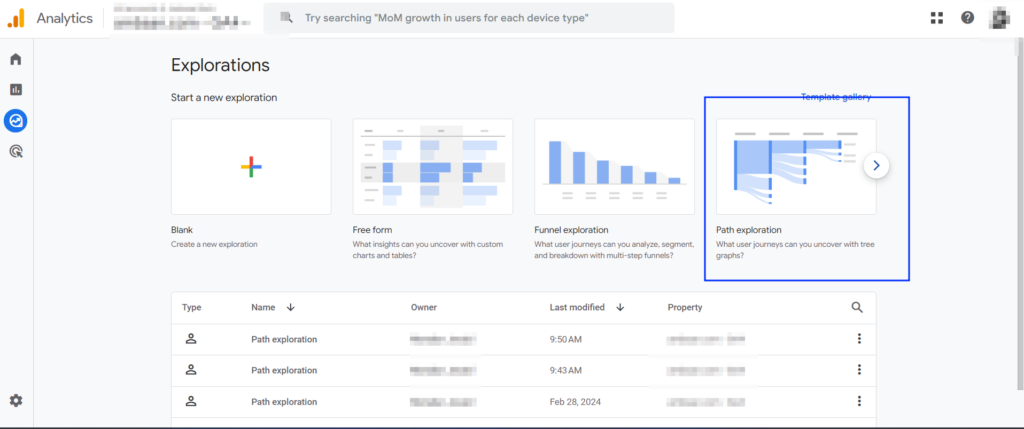
Task: Open more options for the Feb 28, 2024 exploration
Action: point(859,401)
